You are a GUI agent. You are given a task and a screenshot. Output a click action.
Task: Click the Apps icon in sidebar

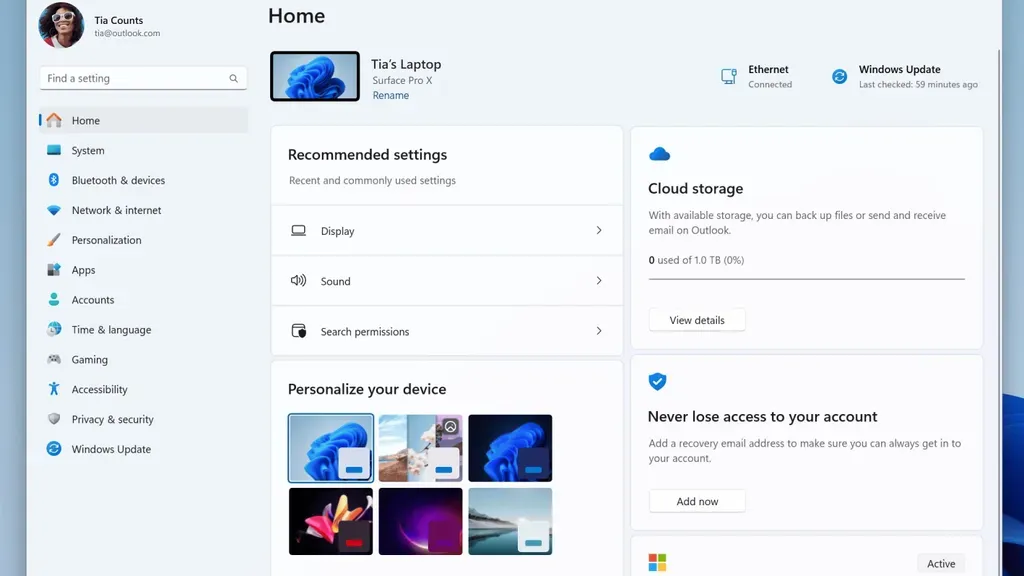(x=54, y=270)
